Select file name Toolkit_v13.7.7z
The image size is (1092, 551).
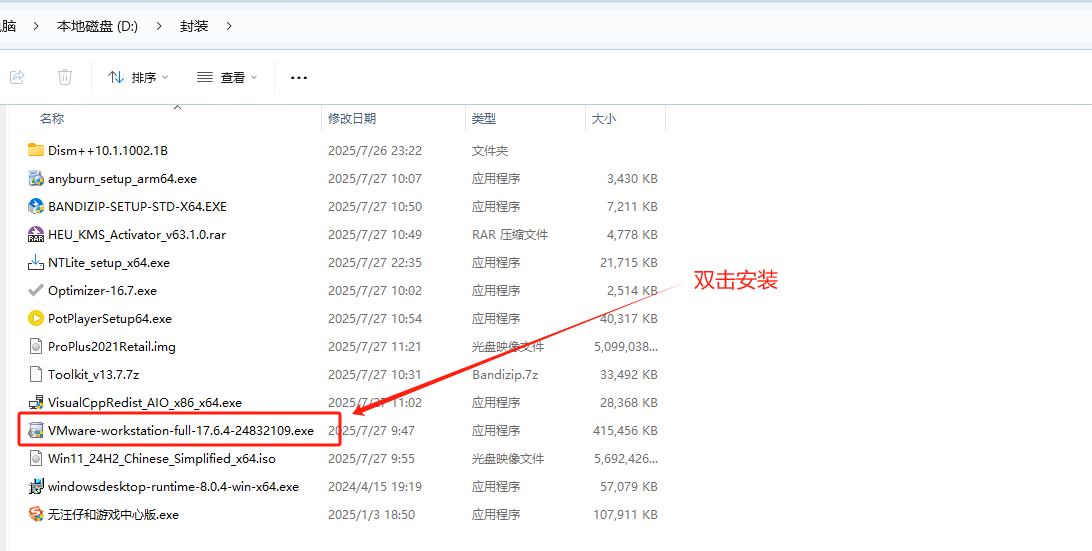pyautogui.click(x=93, y=374)
